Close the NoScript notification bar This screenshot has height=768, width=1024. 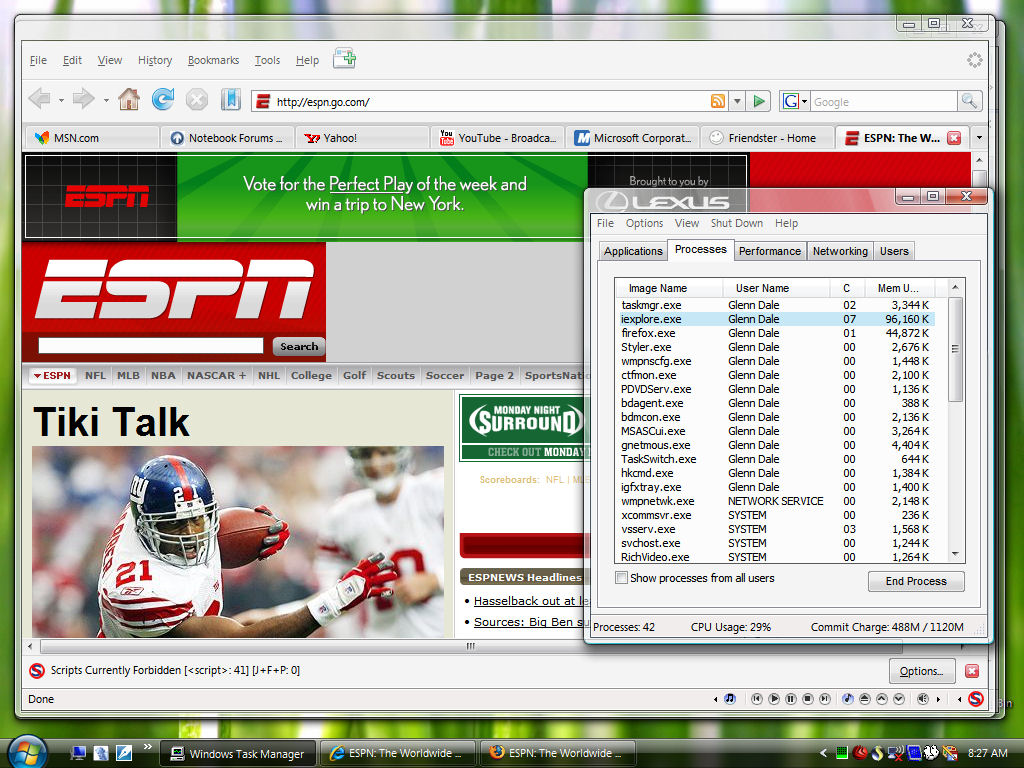click(972, 671)
